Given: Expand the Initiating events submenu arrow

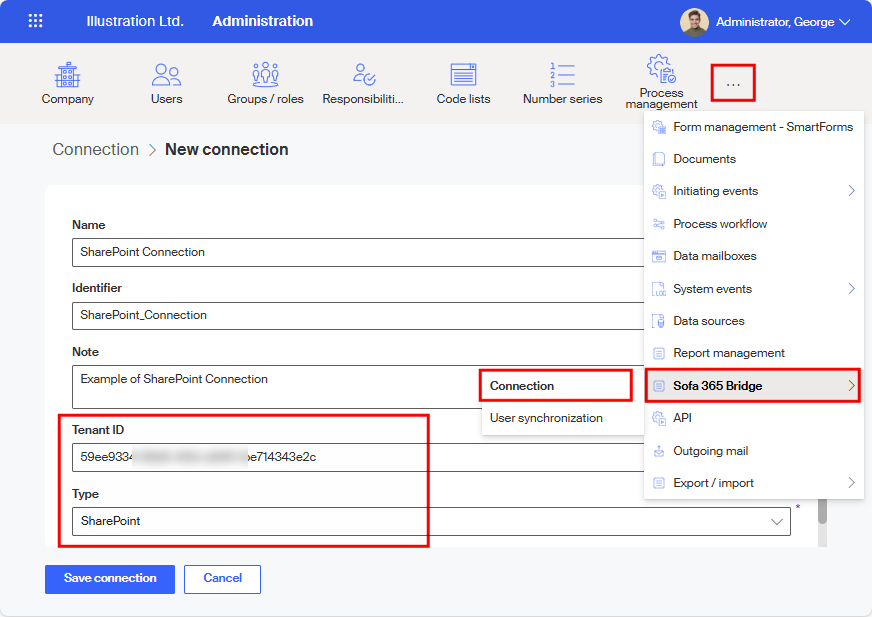Looking at the screenshot, I should click(x=852, y=191).
